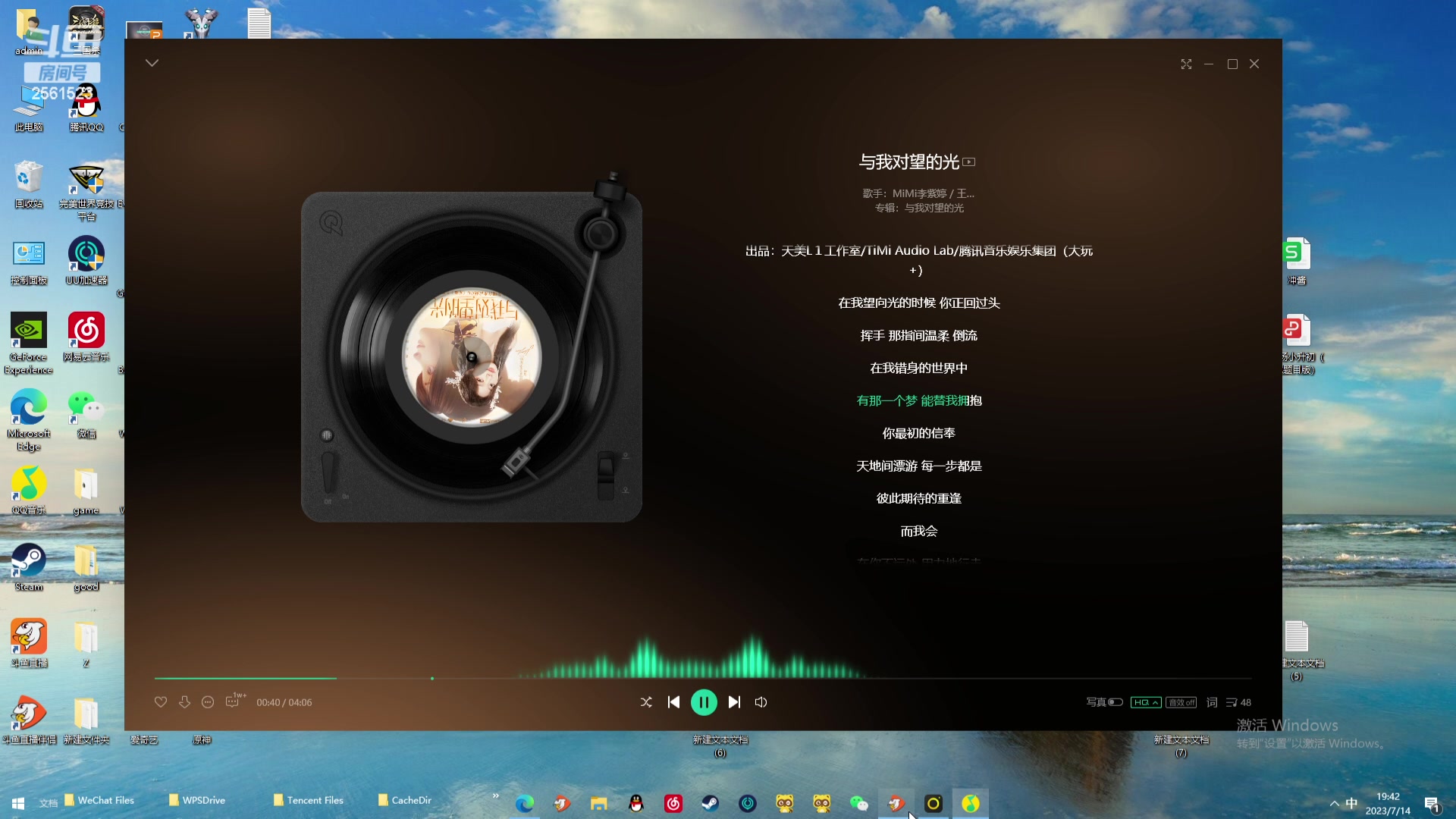
Task: Like the song with heart icon
Action: pos(161,702)
